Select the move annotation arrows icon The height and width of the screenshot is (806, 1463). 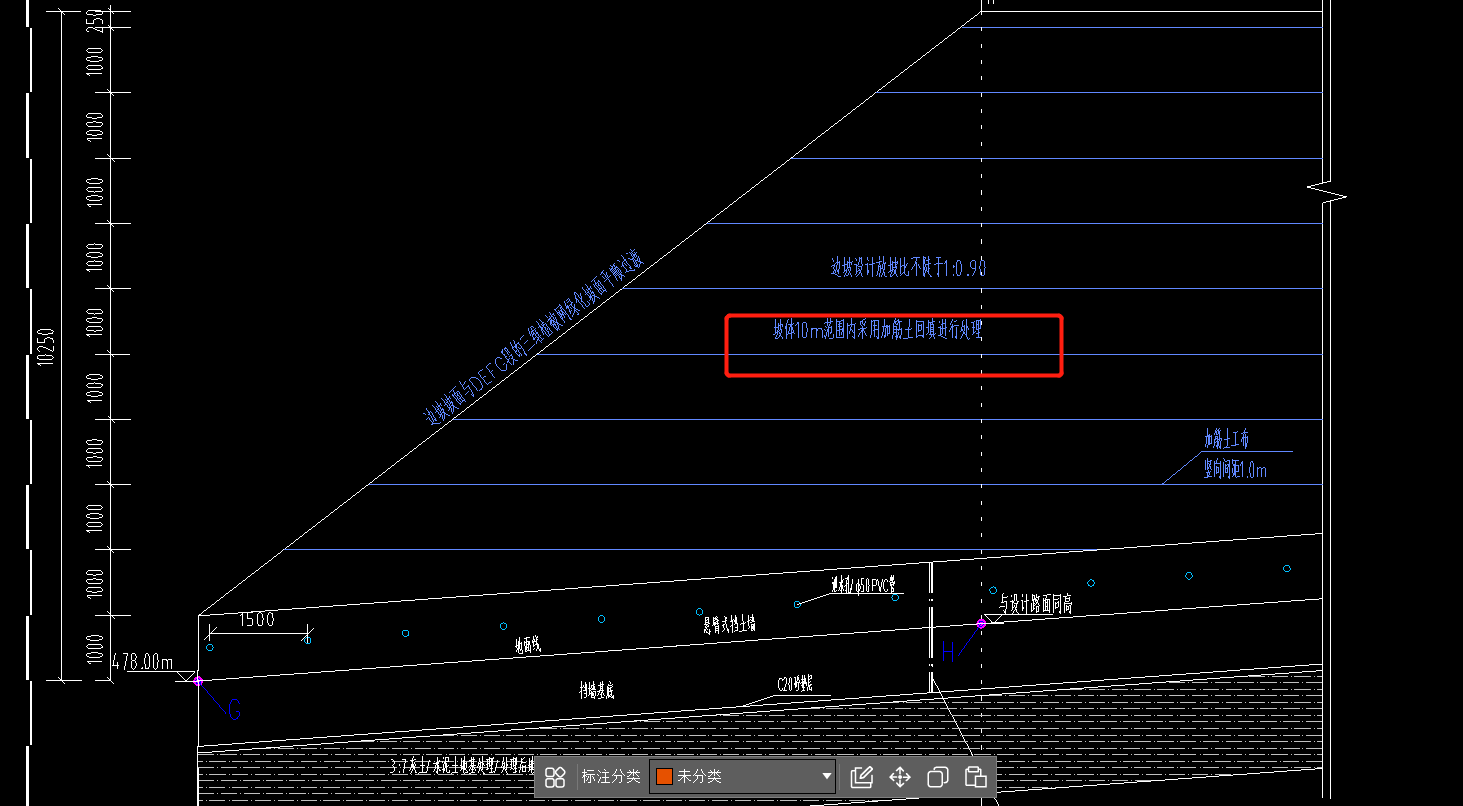pos(900,777)
